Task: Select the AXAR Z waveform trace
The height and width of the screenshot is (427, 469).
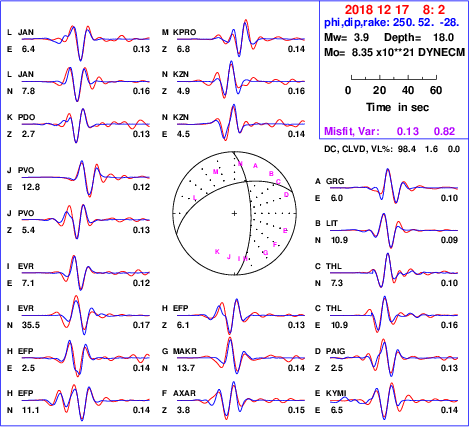Action: (241, 400)
